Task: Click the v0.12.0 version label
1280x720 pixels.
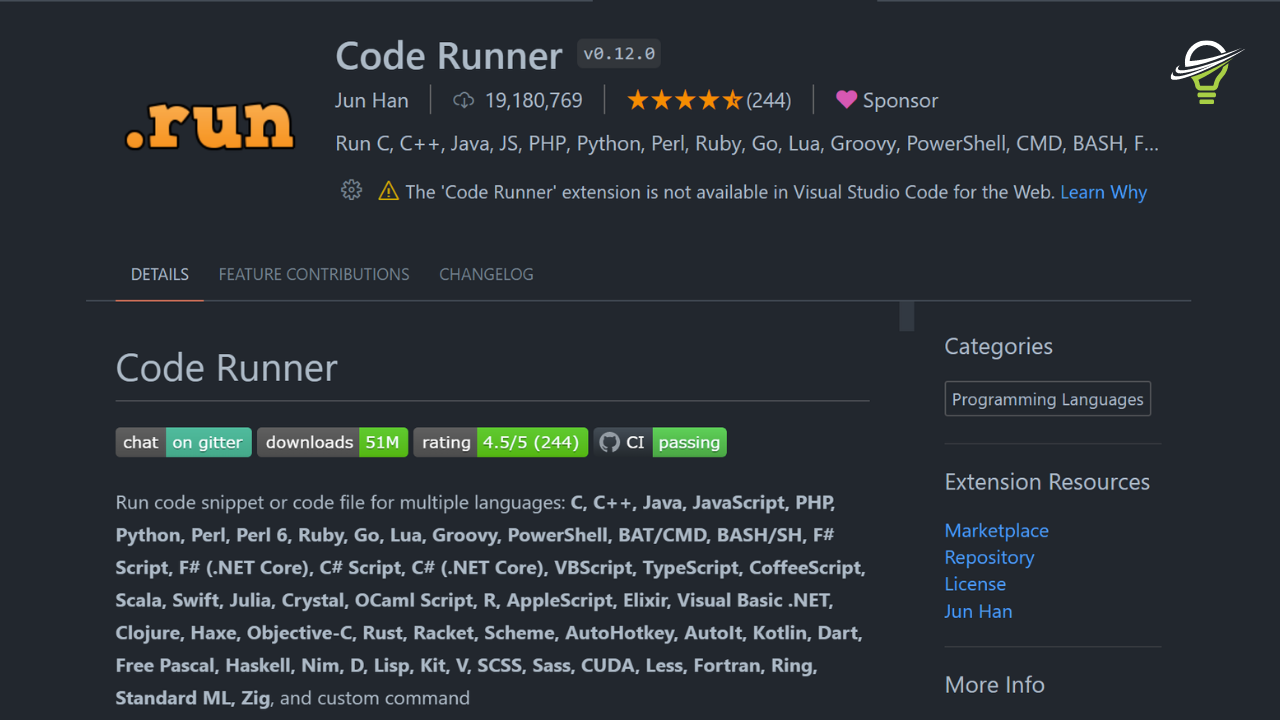Action: [619, 54]
